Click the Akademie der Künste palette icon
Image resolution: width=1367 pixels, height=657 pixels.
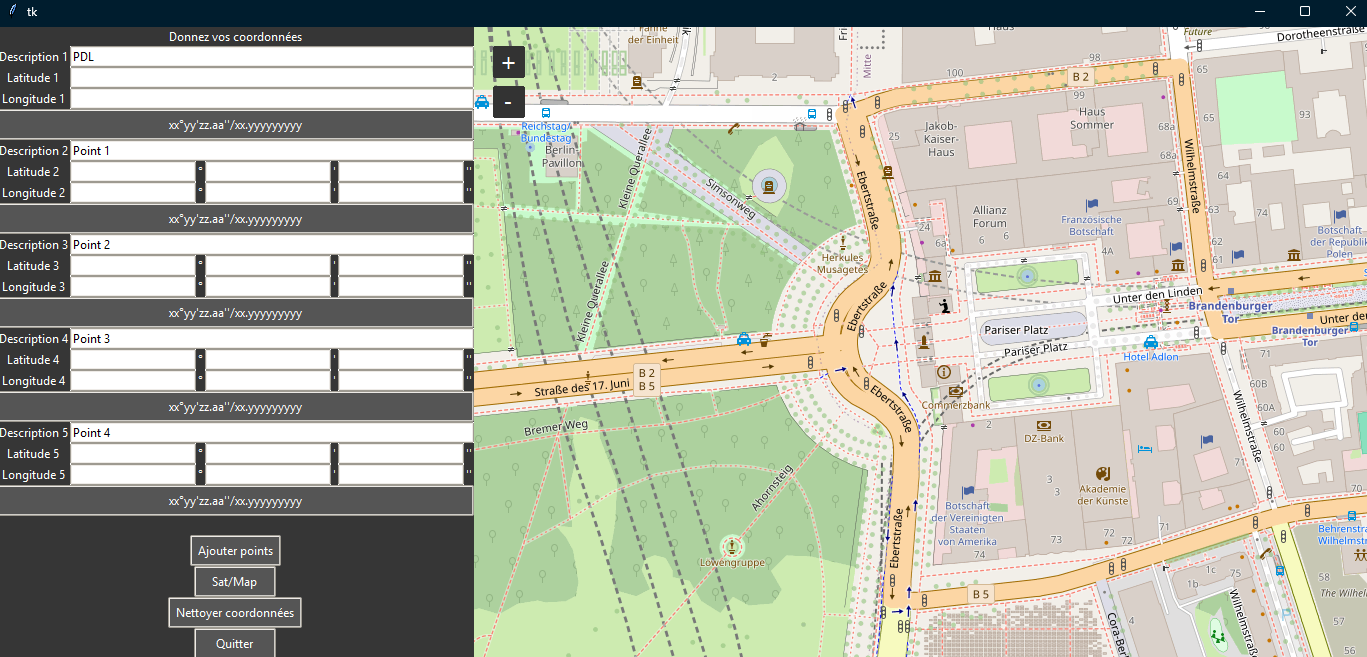click(1103, 473)
